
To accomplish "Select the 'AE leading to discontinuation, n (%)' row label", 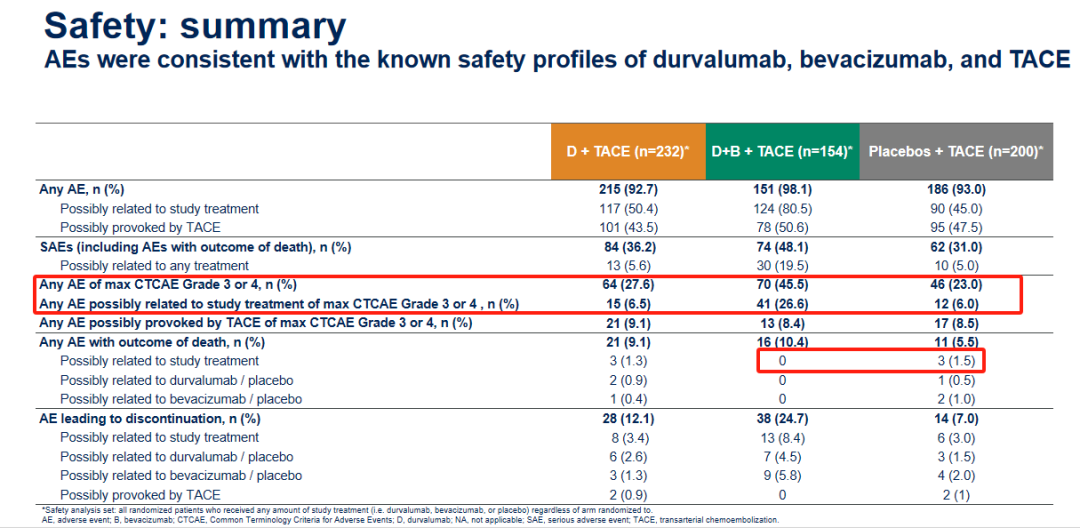I will pos(149,418).
